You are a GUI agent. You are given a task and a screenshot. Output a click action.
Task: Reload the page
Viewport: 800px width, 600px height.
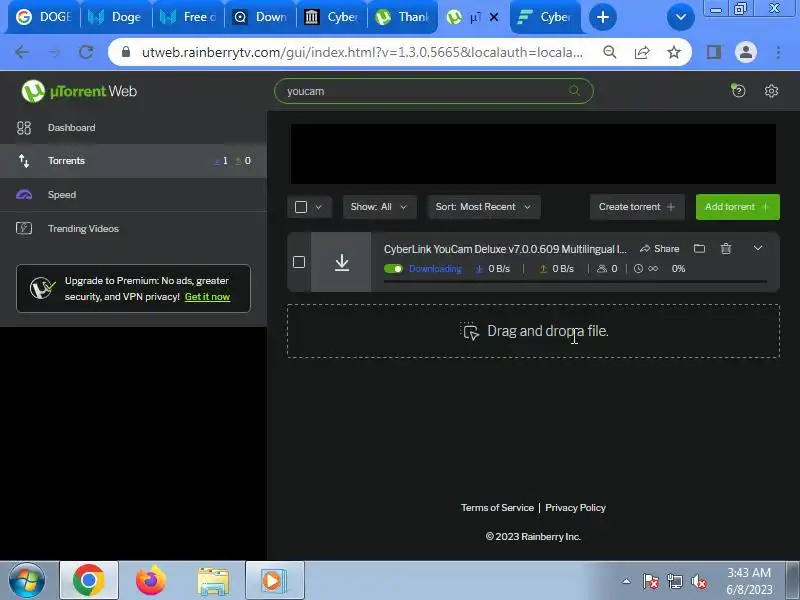tap(86, 52)
